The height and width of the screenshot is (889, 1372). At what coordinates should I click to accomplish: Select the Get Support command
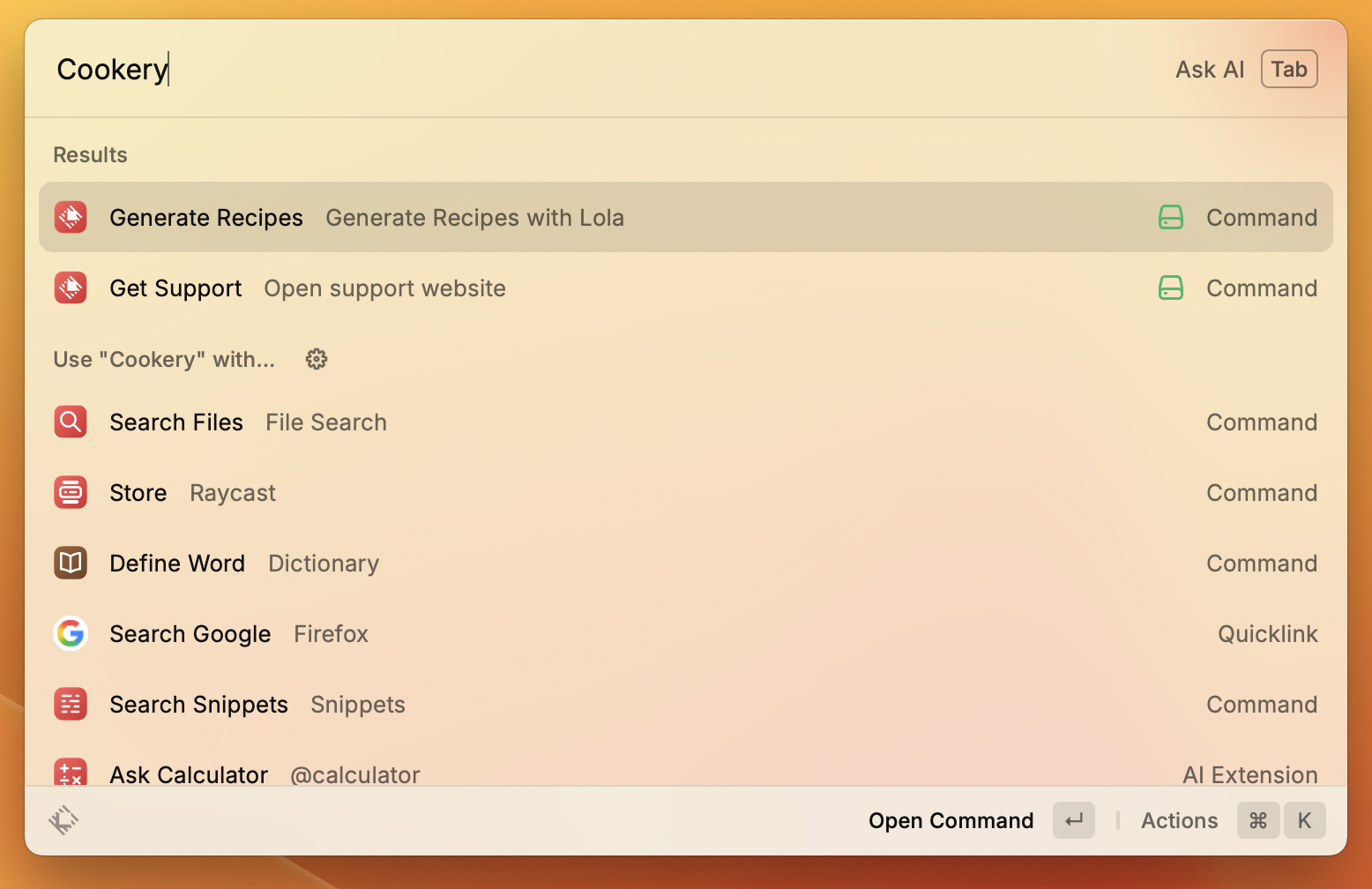686,288
